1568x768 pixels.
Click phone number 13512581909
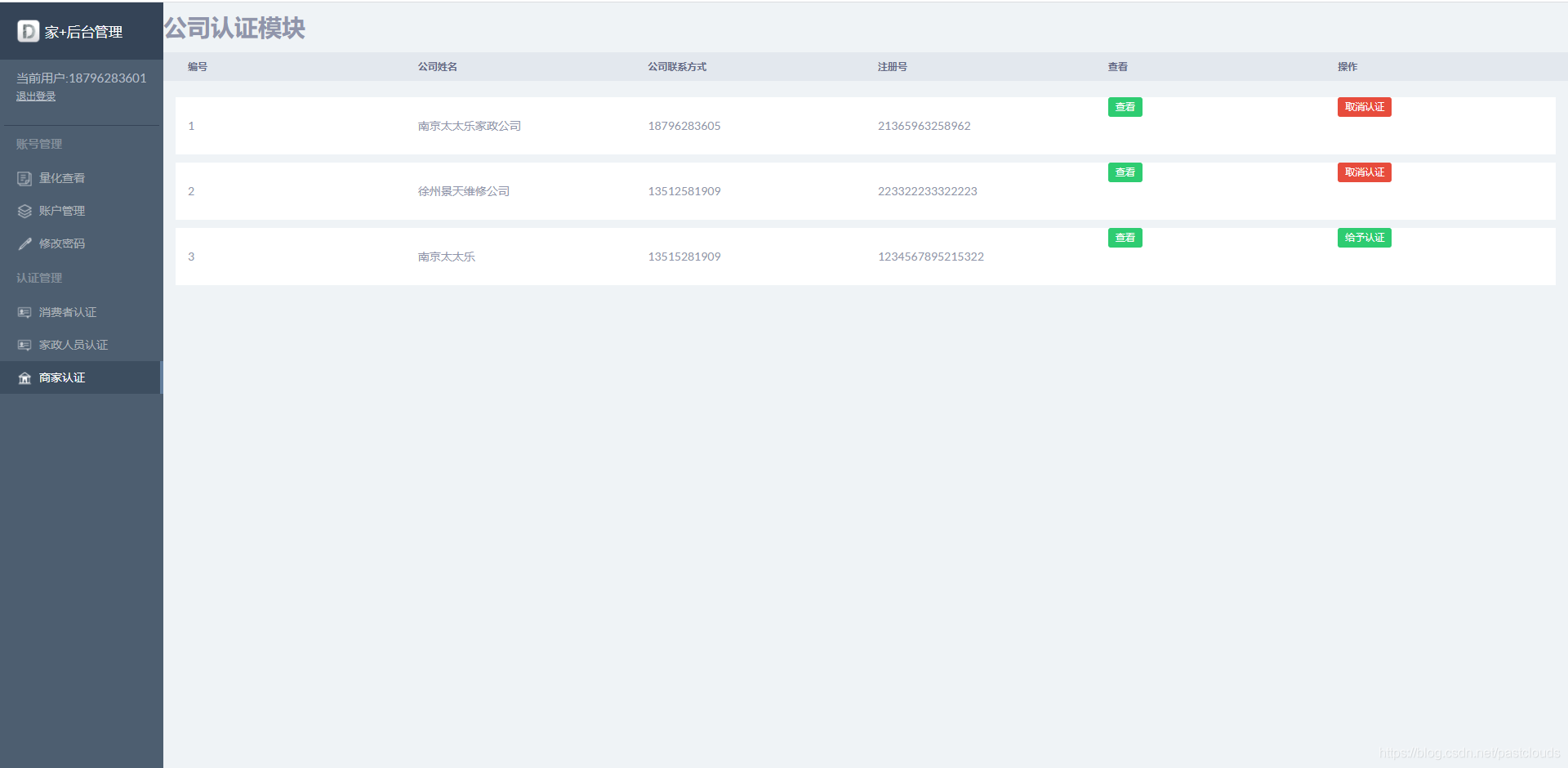tap(684, 191)
